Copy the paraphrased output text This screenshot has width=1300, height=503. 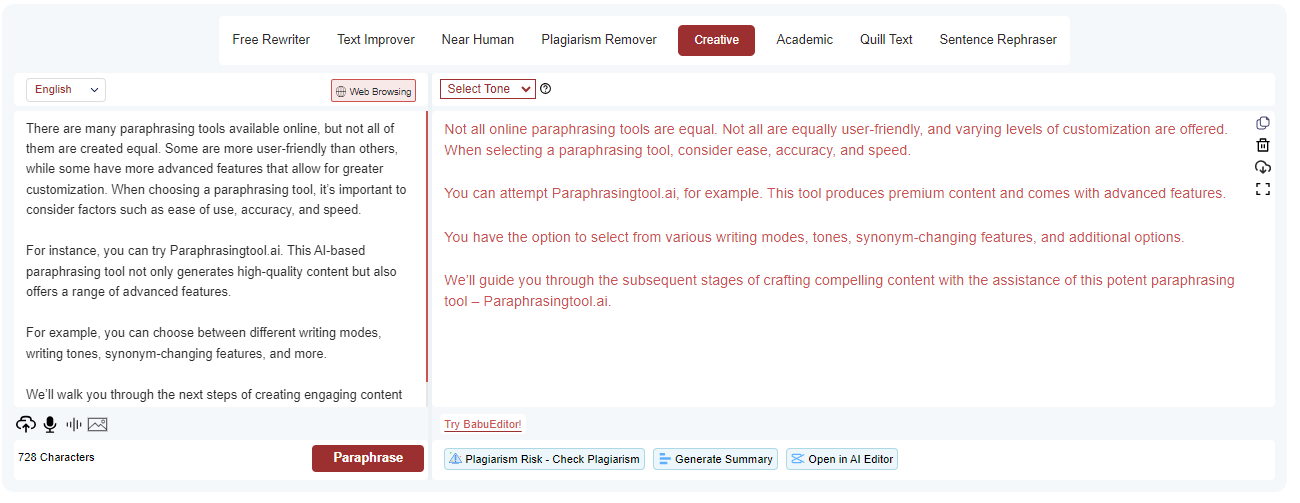[x=1263, y=123]
